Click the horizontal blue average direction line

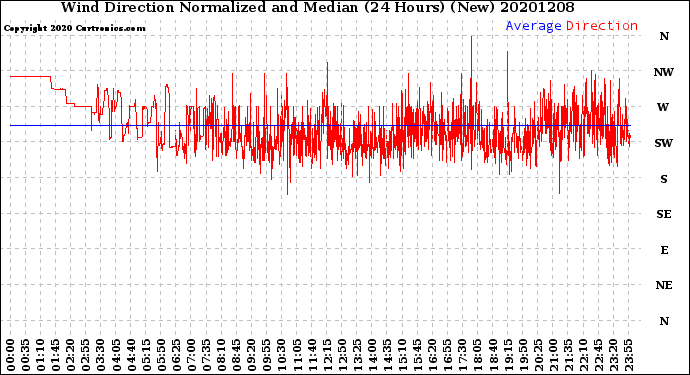(320, 125)
